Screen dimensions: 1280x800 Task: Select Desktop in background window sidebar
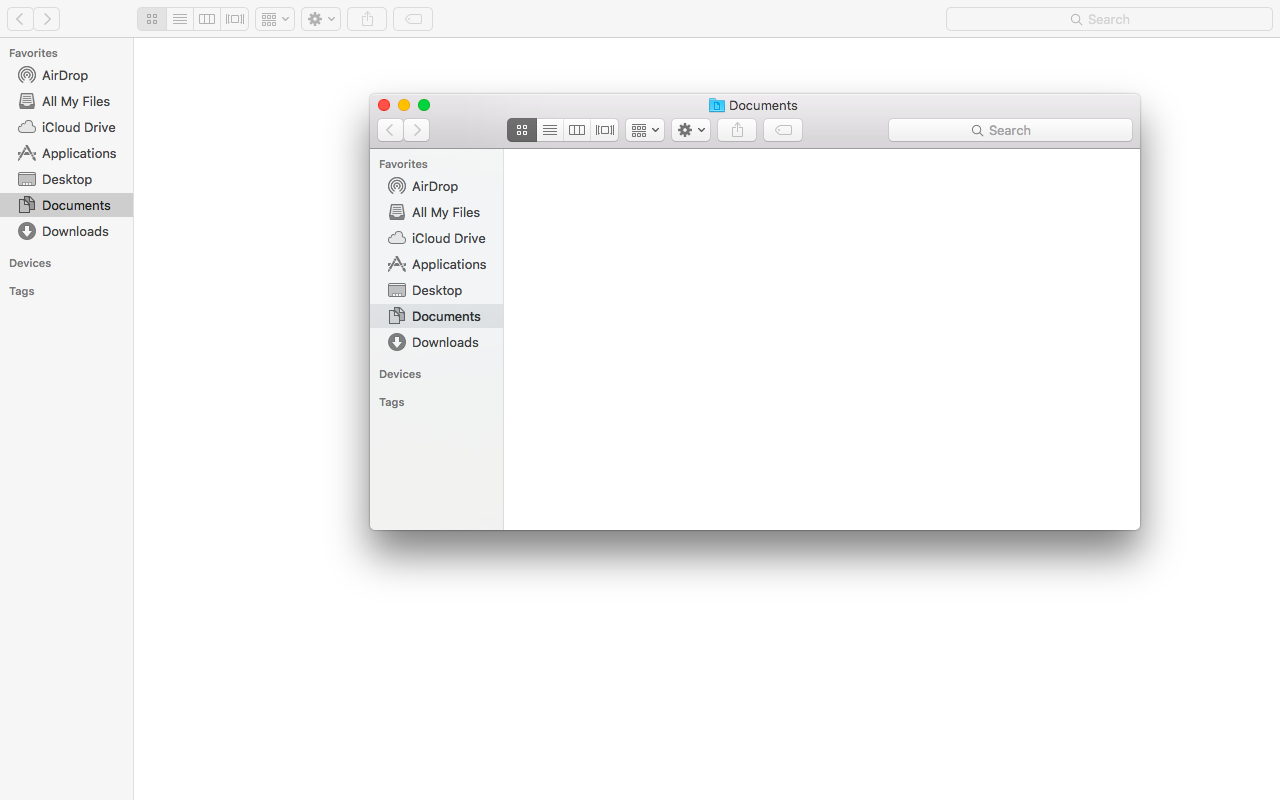point(66,179)
